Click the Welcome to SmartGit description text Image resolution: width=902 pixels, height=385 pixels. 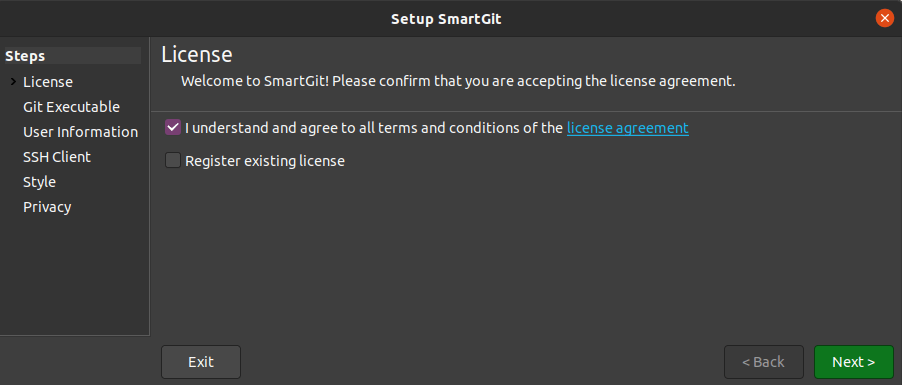point(458,81)
